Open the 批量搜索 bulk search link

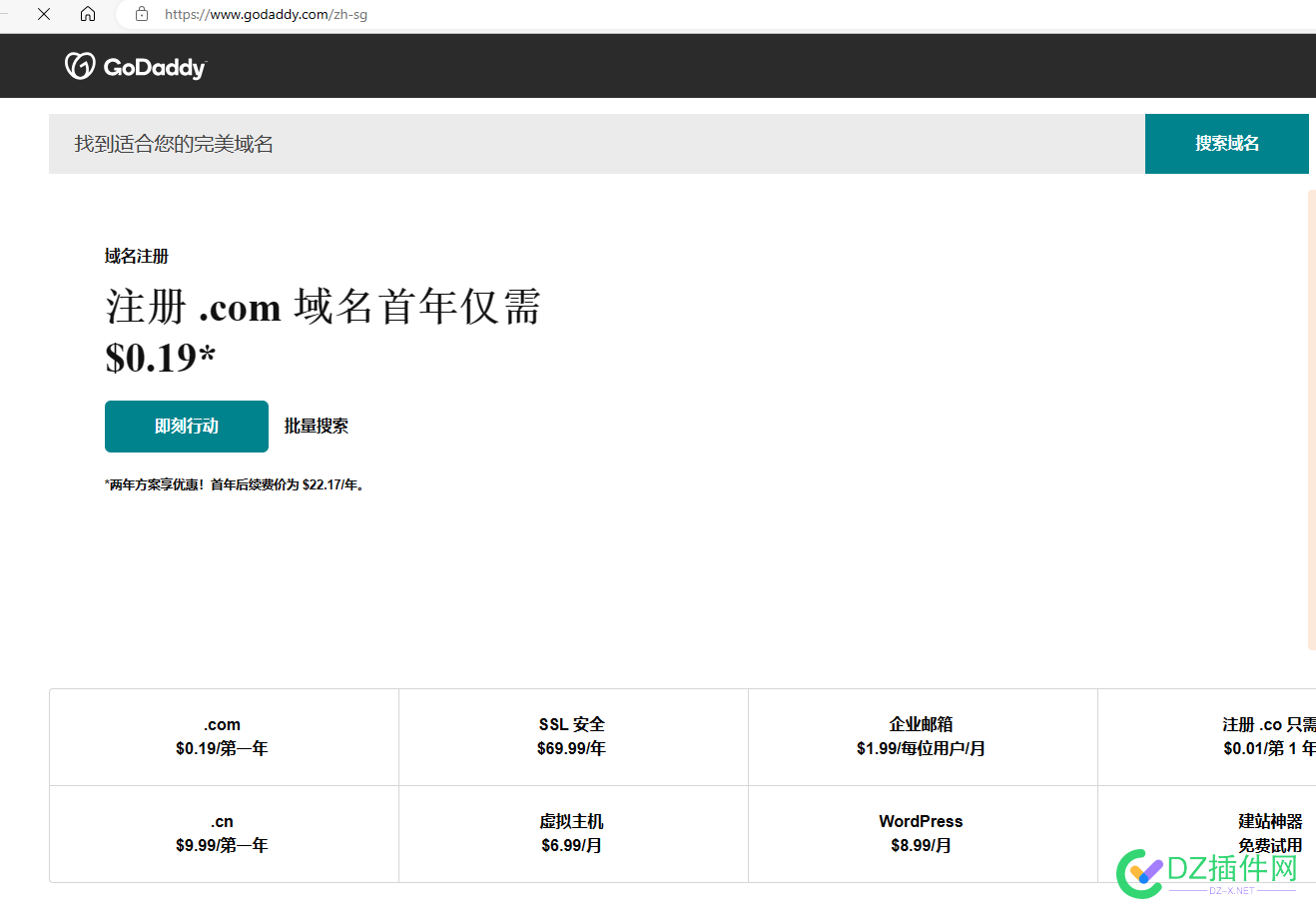pos(317,427)
